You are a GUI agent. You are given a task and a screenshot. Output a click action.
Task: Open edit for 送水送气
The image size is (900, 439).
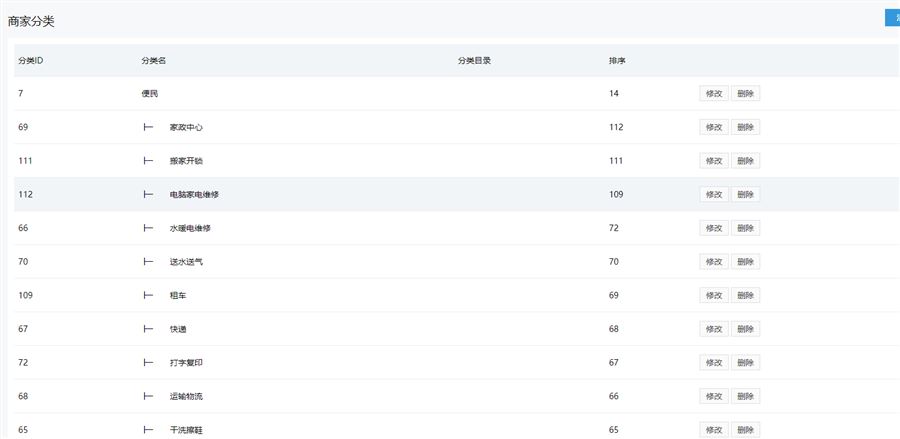point(713,262)
